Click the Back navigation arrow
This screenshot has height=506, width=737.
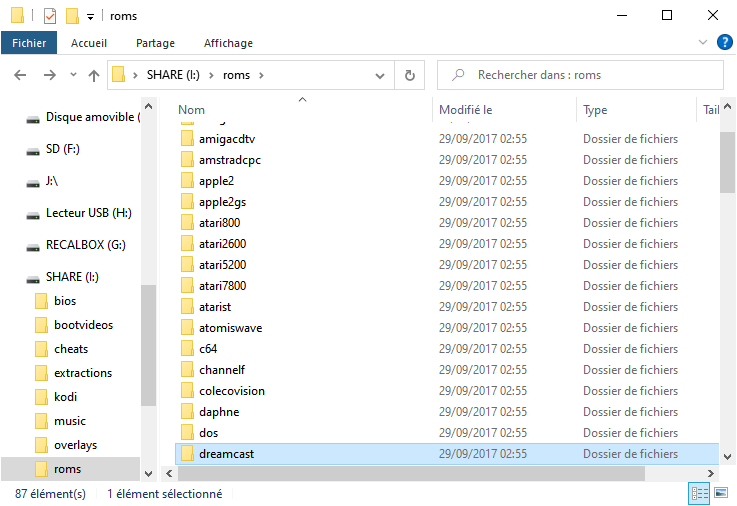(21, 75)
